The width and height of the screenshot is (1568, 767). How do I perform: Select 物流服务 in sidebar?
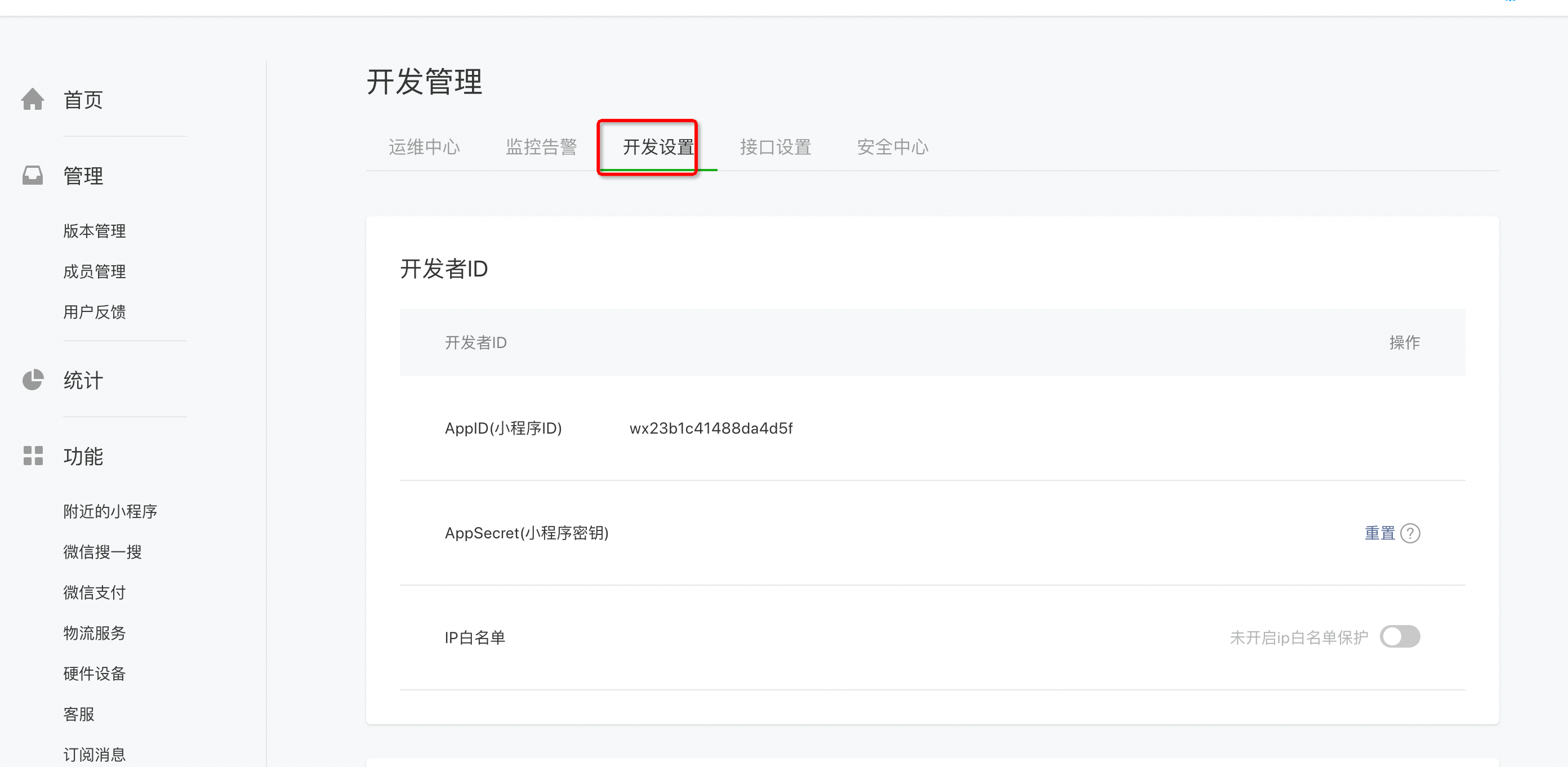tap(95, 633)
